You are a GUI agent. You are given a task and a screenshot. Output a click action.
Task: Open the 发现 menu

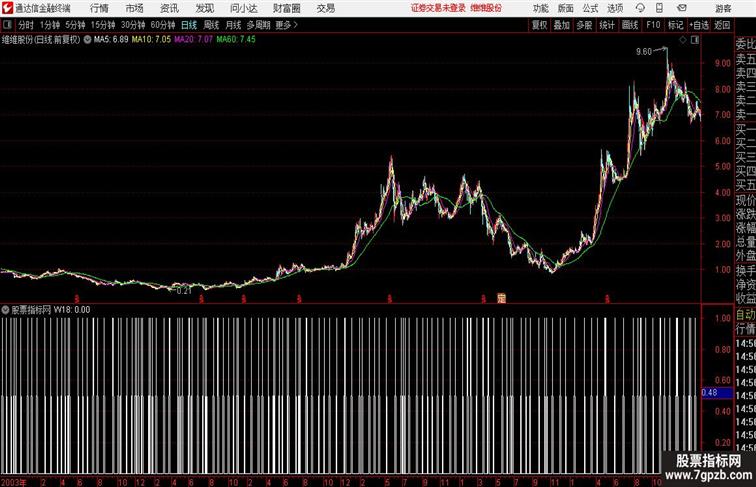(204, 8)
